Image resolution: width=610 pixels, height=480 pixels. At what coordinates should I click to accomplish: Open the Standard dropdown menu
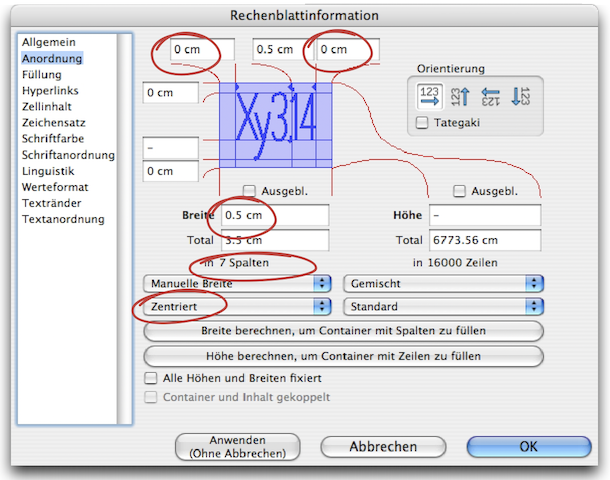point(442,306)
